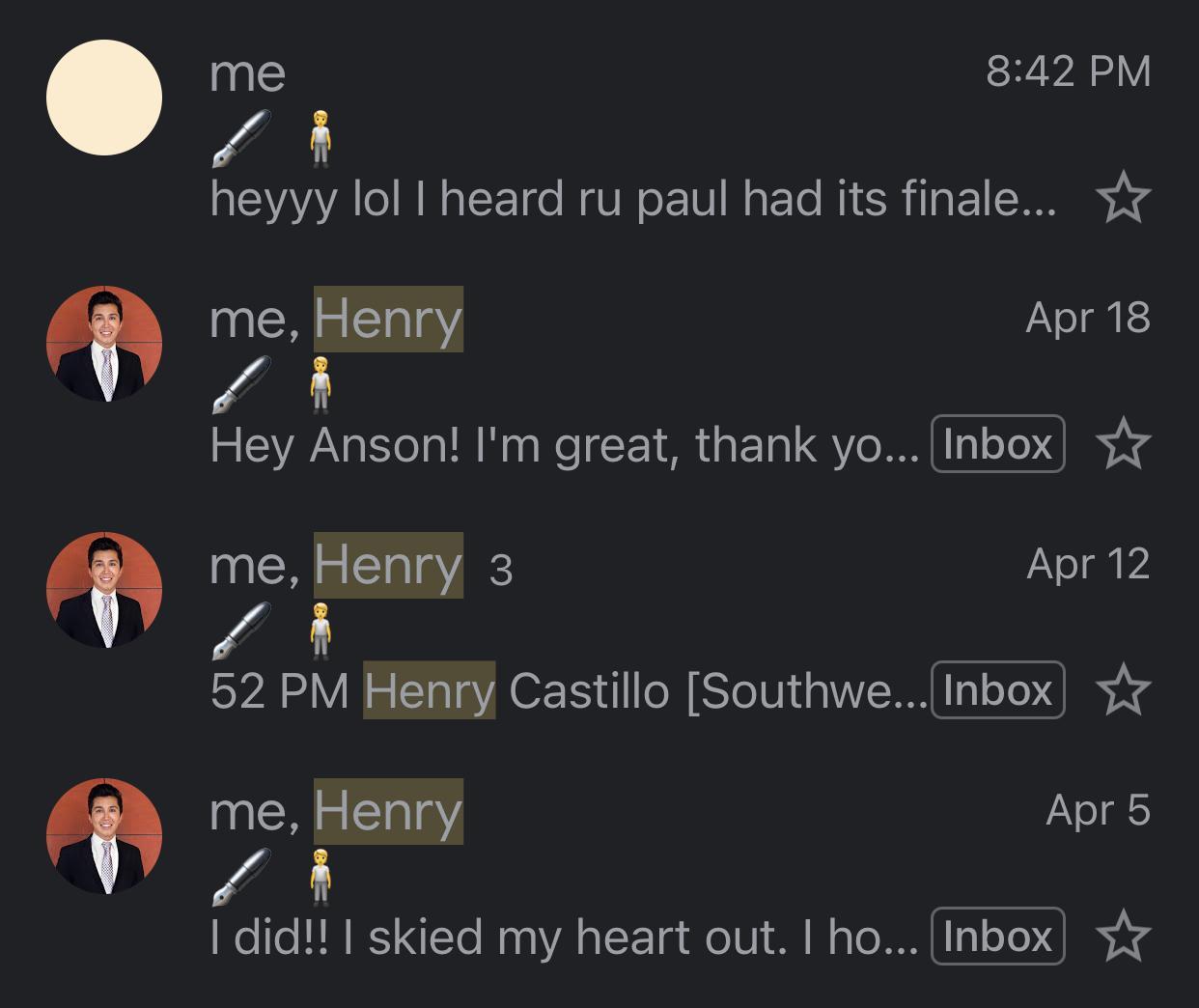
Task: Tap Henry's profile photo on the Apr 18 email
Action: pyautogui.click(x=104, y=344)
